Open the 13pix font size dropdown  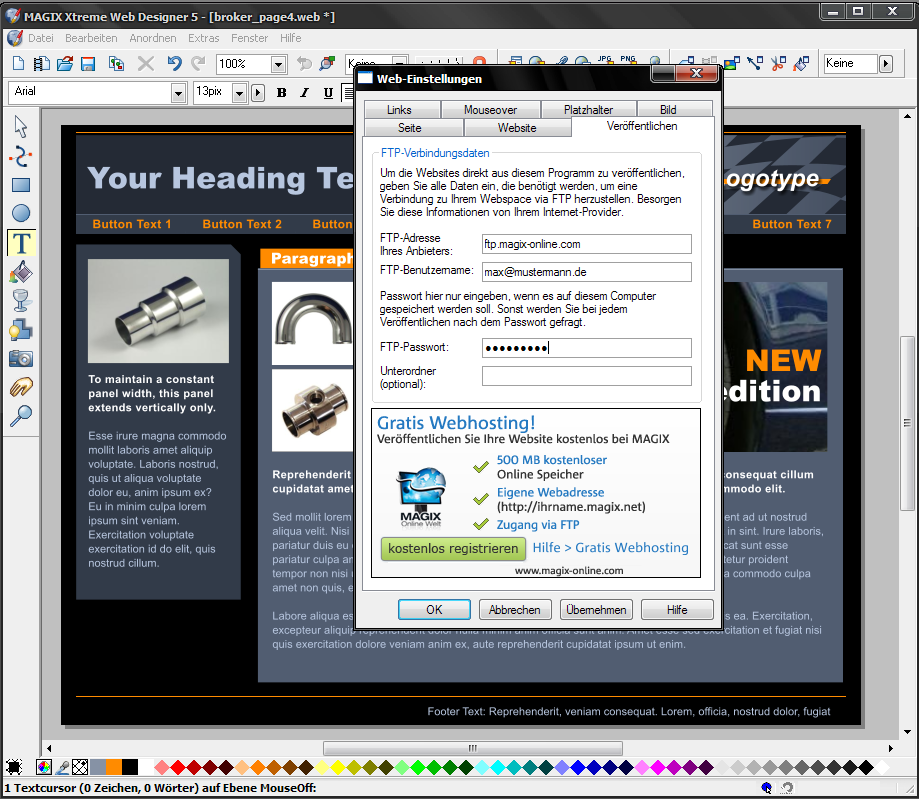click(239, 93)
